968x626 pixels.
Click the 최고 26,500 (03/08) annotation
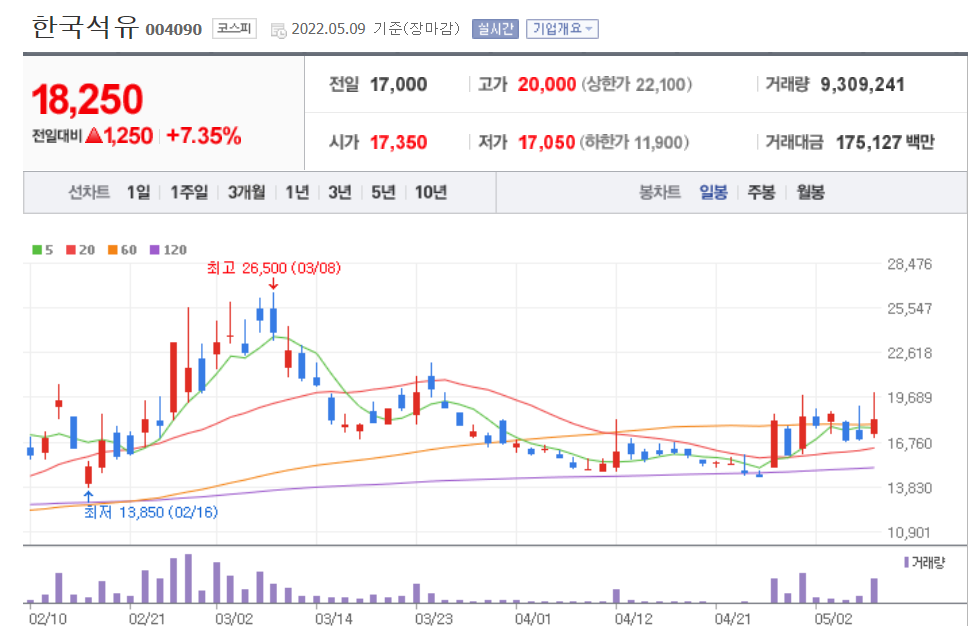[273, 268]
